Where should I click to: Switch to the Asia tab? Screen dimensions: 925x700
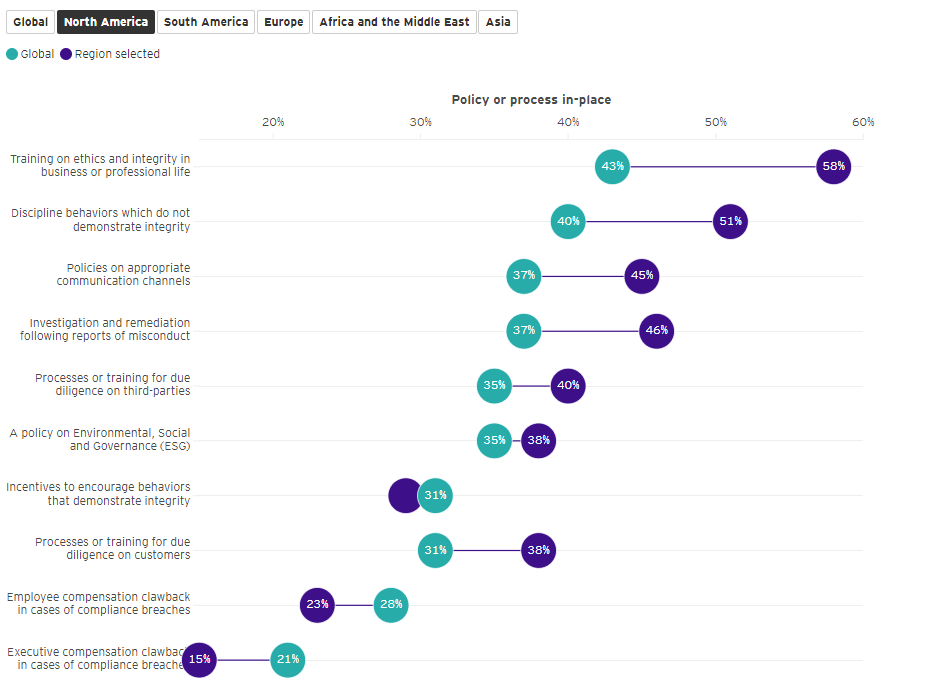click(x=498, y=22)
